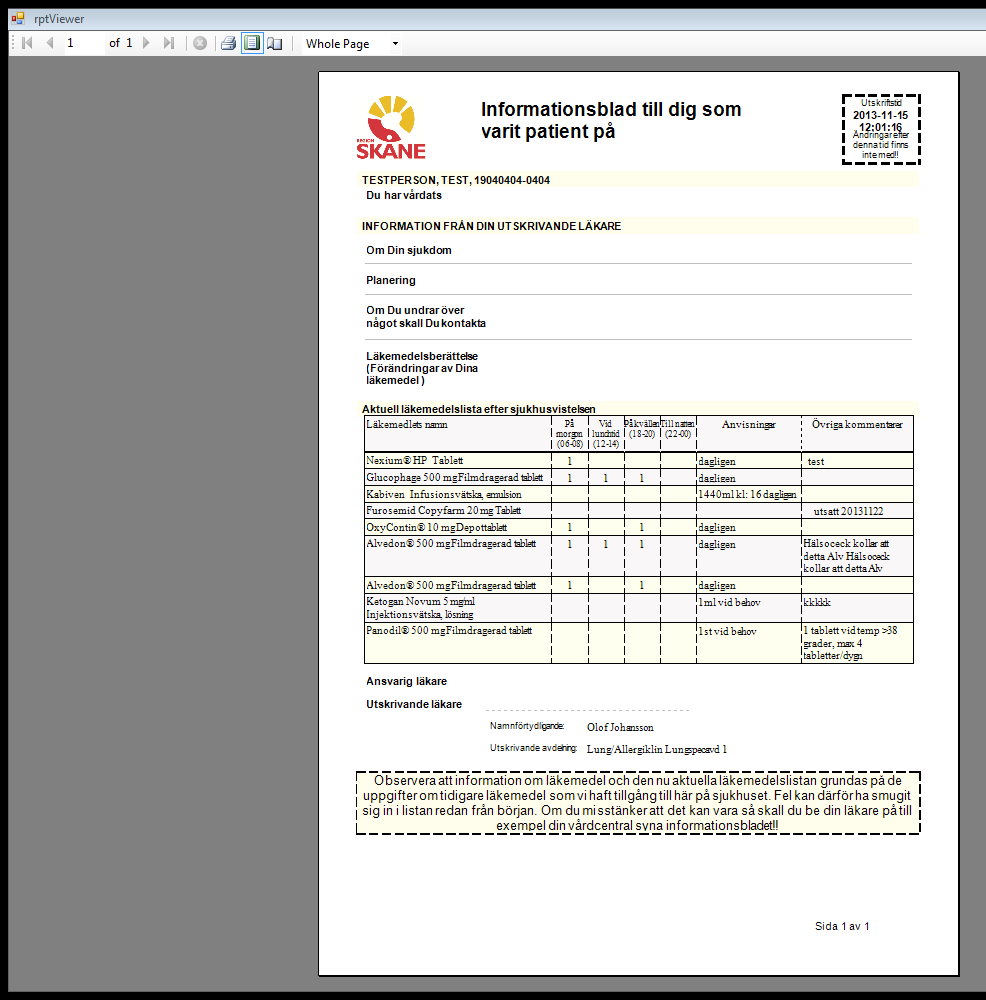This screenshot has height=1000, width=986.
Task: Click patient line 'TESTPERSON, TEST, 19040404-0404'
Action: (456, 180)
